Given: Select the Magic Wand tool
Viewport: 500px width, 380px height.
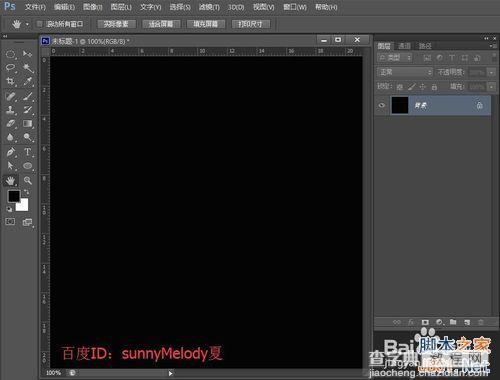Looking at the screenshot, I should [x=28, y=68].
